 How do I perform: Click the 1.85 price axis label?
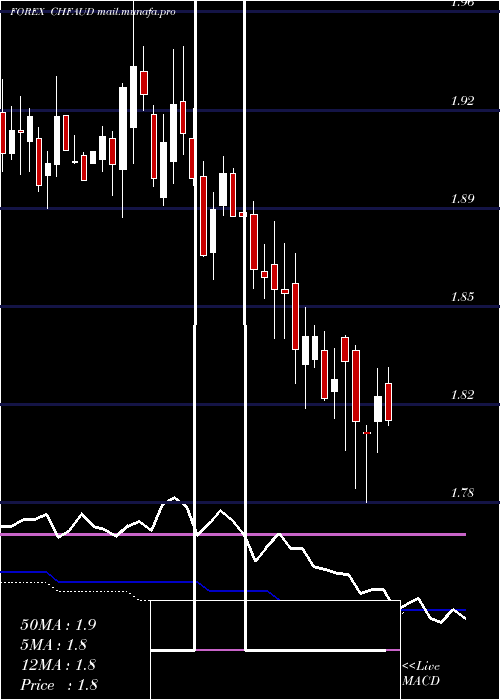[462, 297]
